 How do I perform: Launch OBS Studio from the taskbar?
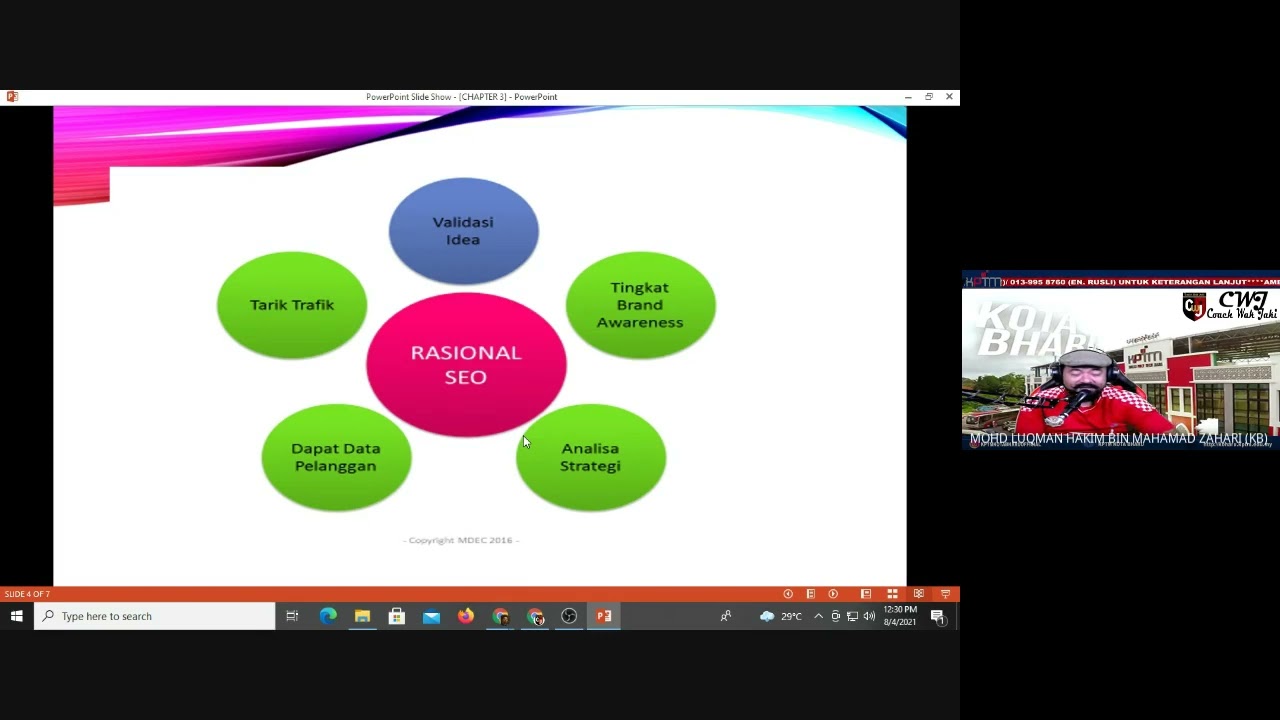point(569,616)
